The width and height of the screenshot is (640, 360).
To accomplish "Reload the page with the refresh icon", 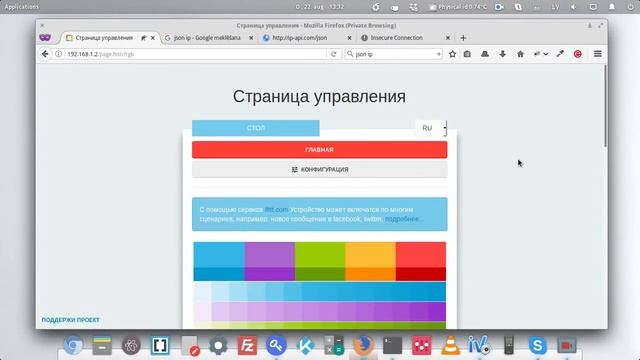I will 333,54.
